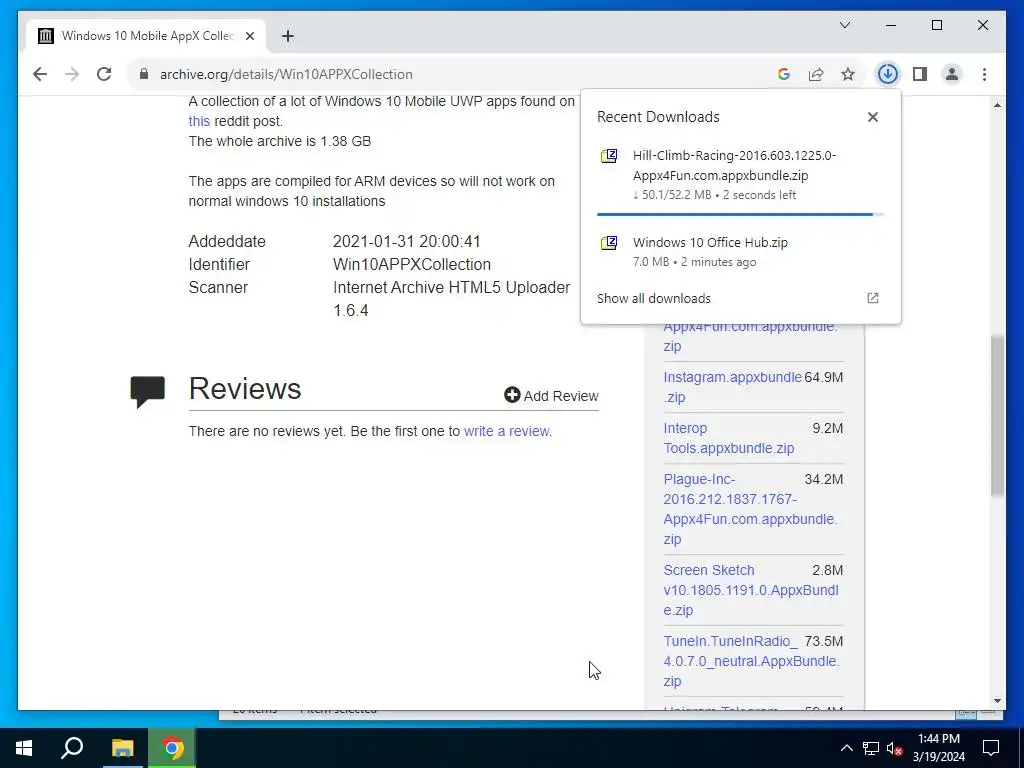Click Show all downloads
The height and width of the screenshot is (768, 1024).
654,298
